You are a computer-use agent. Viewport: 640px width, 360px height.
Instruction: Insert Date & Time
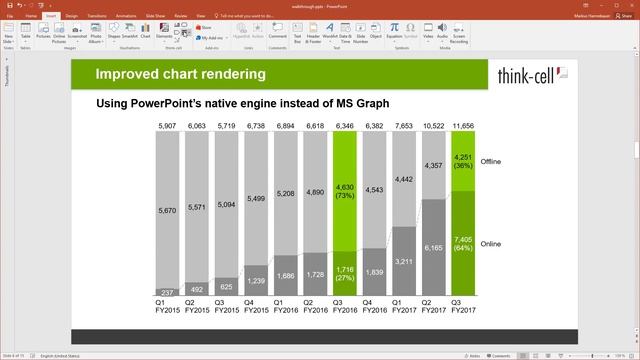point(345,33)
